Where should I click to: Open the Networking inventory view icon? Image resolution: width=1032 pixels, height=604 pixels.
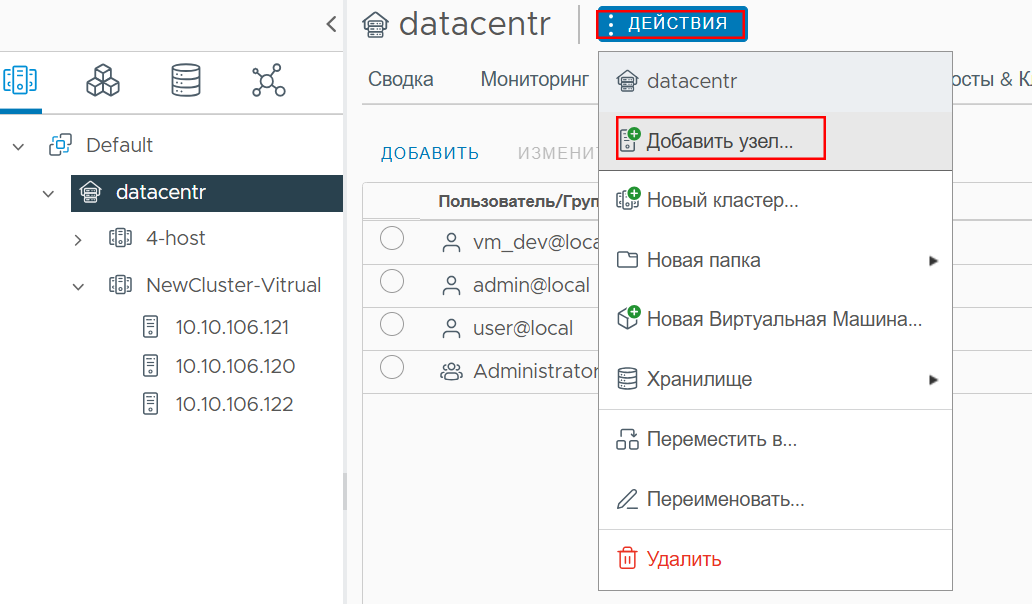269,80
